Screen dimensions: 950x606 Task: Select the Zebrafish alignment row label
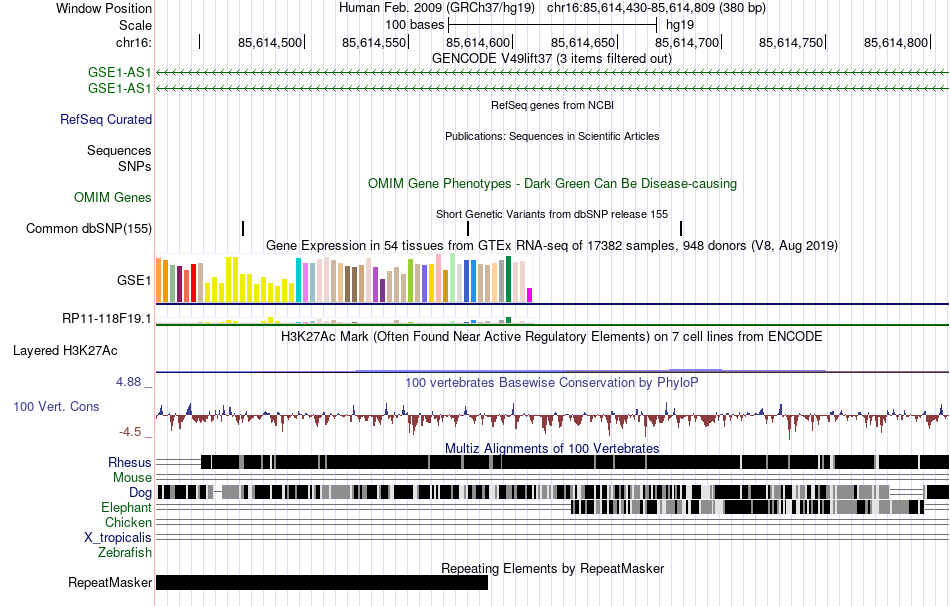click(125, 553)
